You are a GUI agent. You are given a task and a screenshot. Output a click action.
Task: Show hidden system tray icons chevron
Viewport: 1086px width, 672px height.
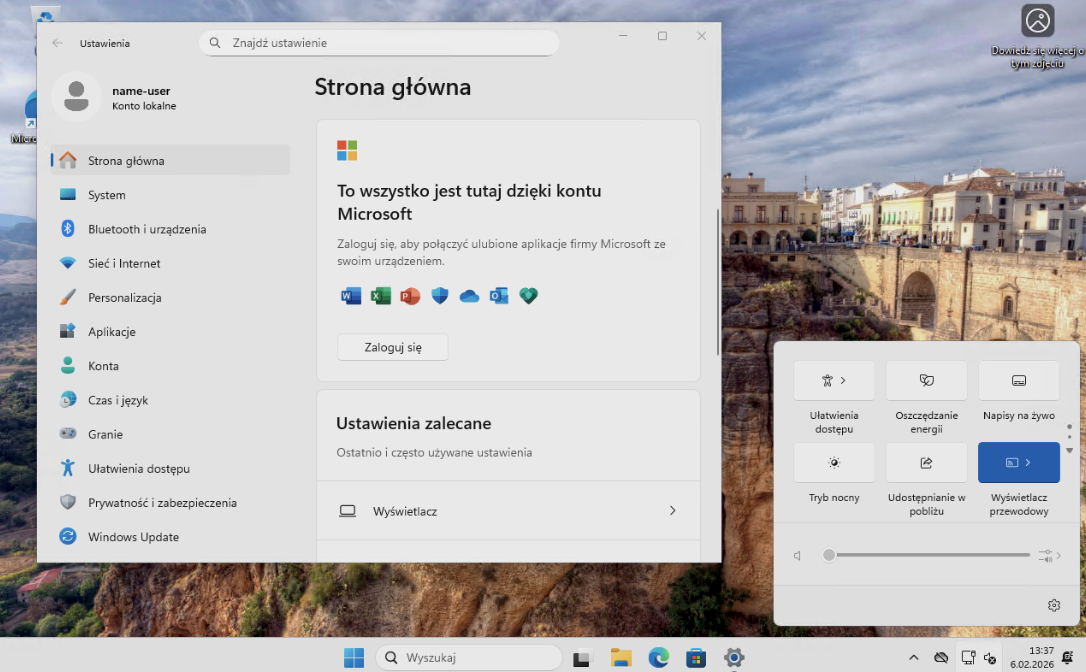pos(913,657)
